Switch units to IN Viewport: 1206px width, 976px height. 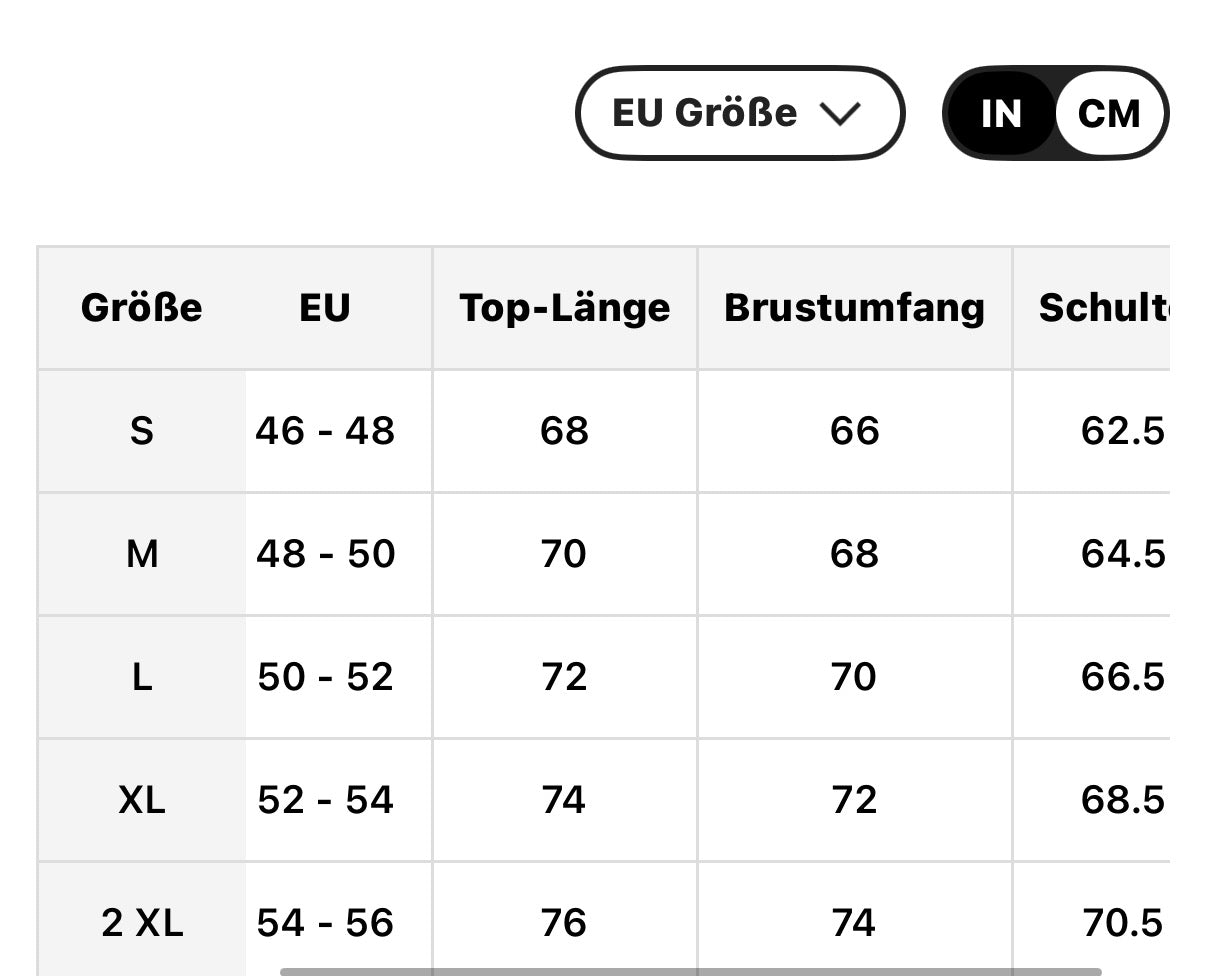pos(1000,114)
